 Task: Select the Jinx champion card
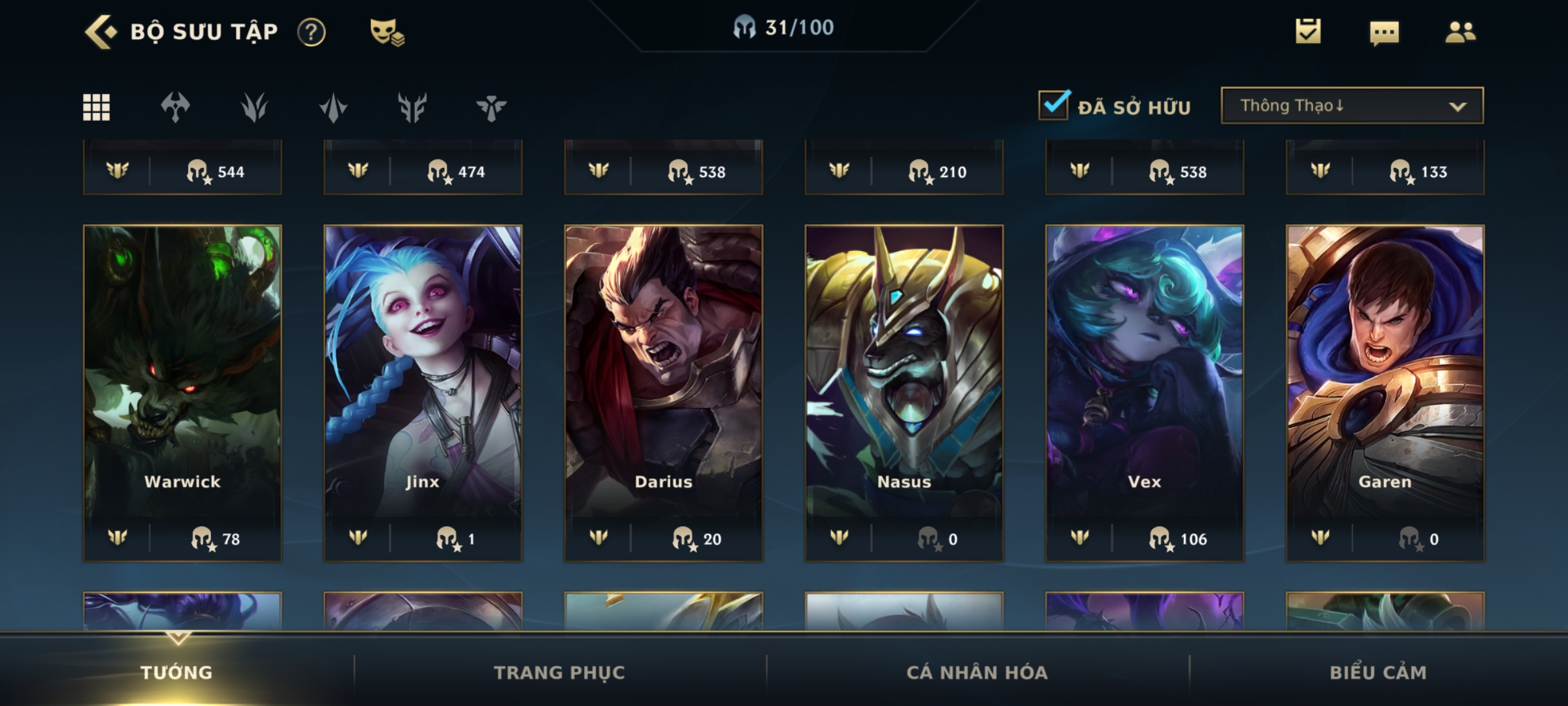coord(423,393)
